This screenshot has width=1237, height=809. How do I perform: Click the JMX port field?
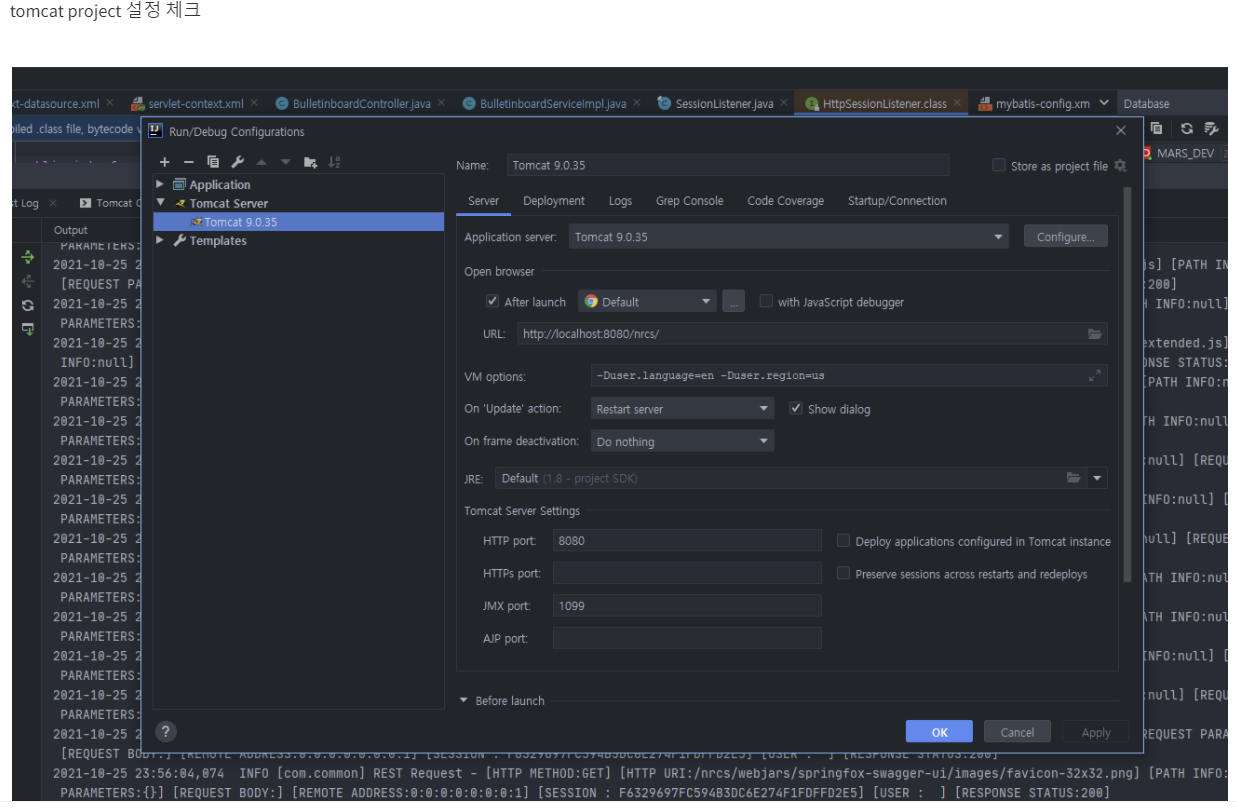pyautogui.click(x=687, y=605)
